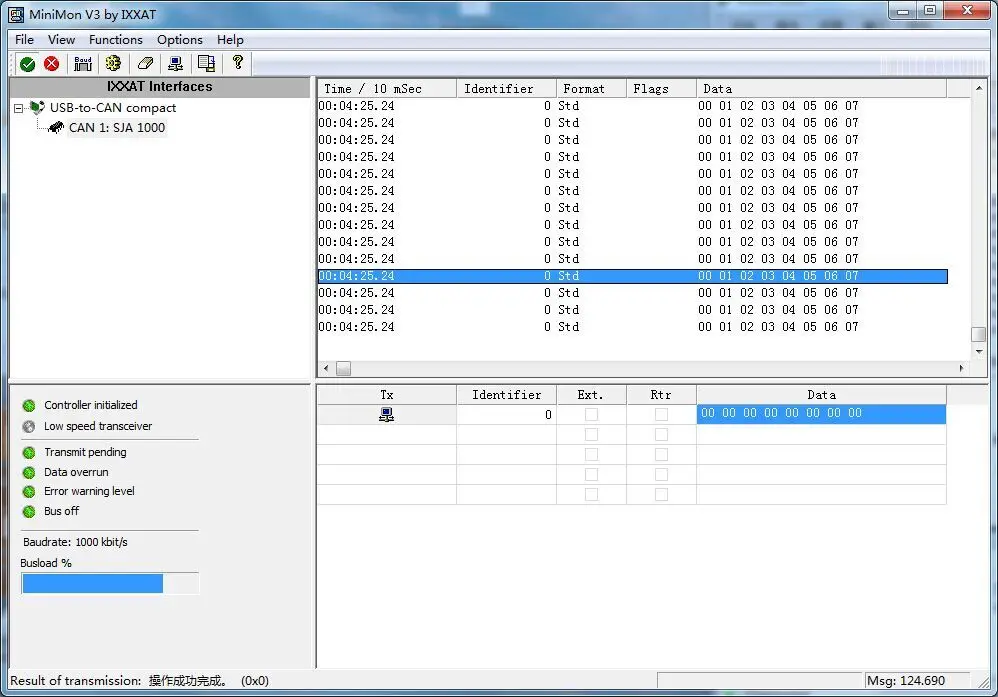Image resolution: width=998 pixels, height=697 pixels.
Task: Click the Bus off status LED
Action: coord(29,511)
